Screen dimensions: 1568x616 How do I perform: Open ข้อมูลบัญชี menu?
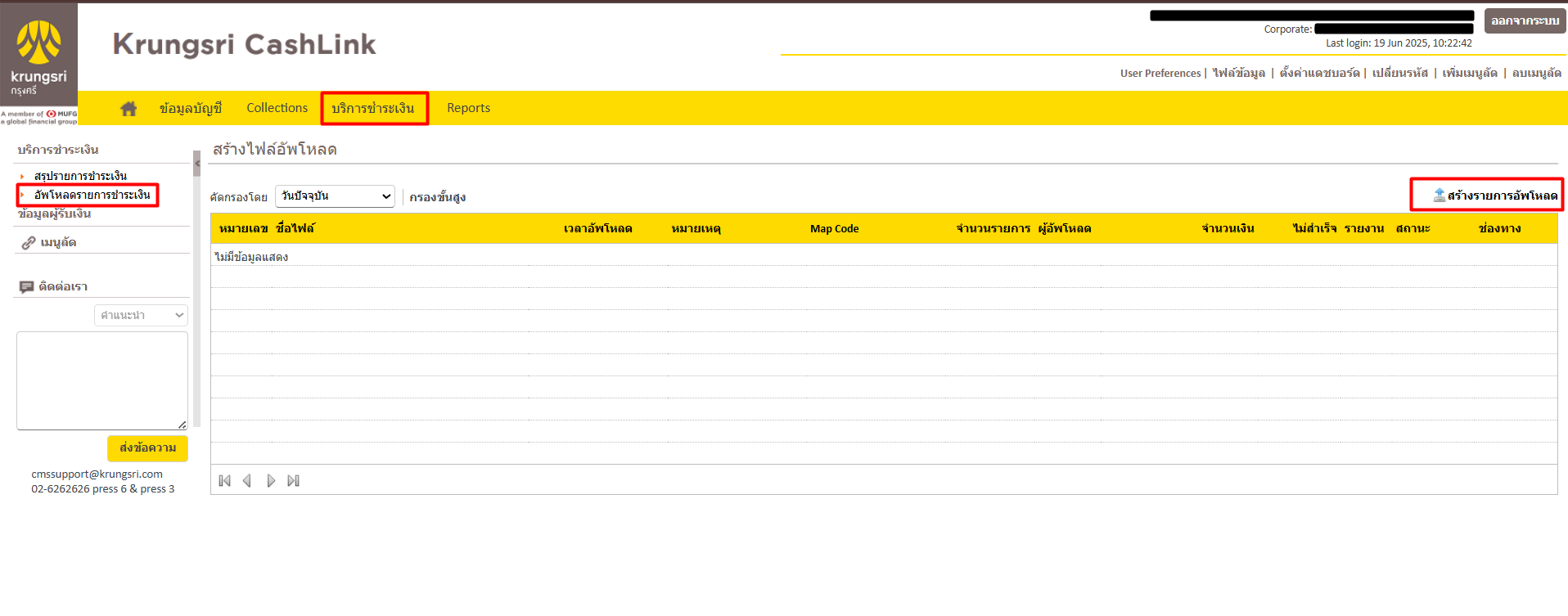[191, 108]
